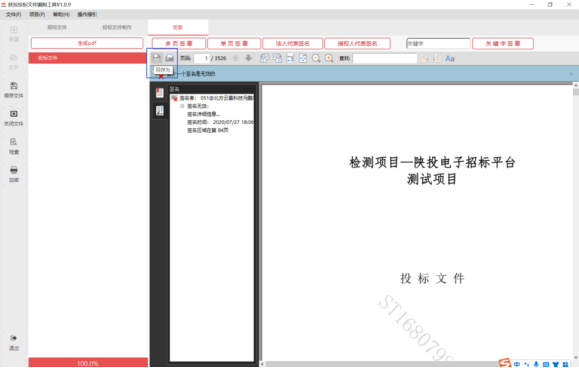Click the print icon beside Save As
Screen dimensions: 579x368
click(x=169, y=58)
